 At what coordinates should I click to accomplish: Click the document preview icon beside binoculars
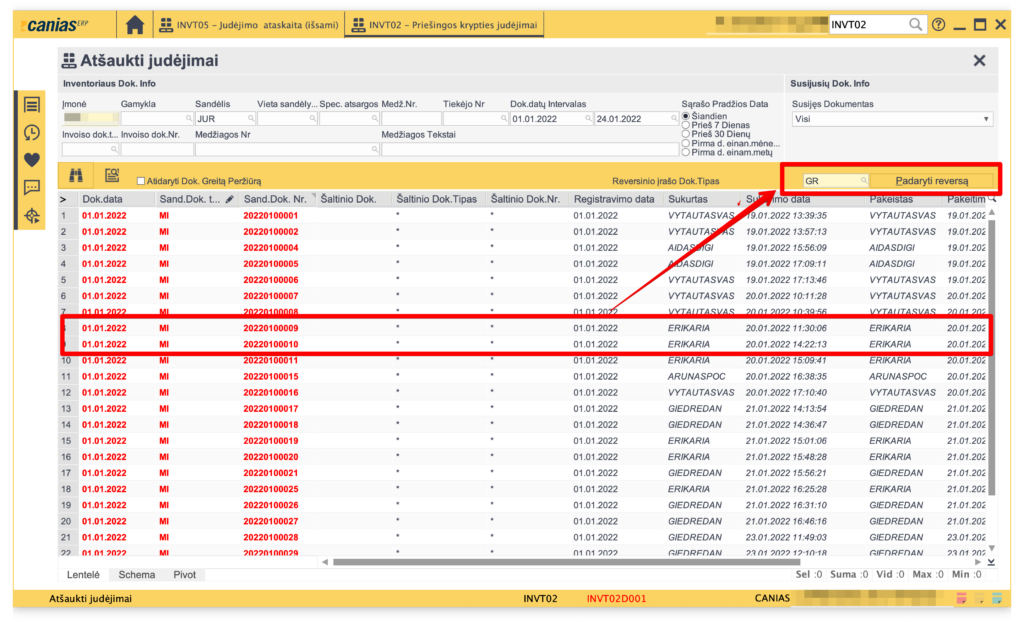pos(112,176)
